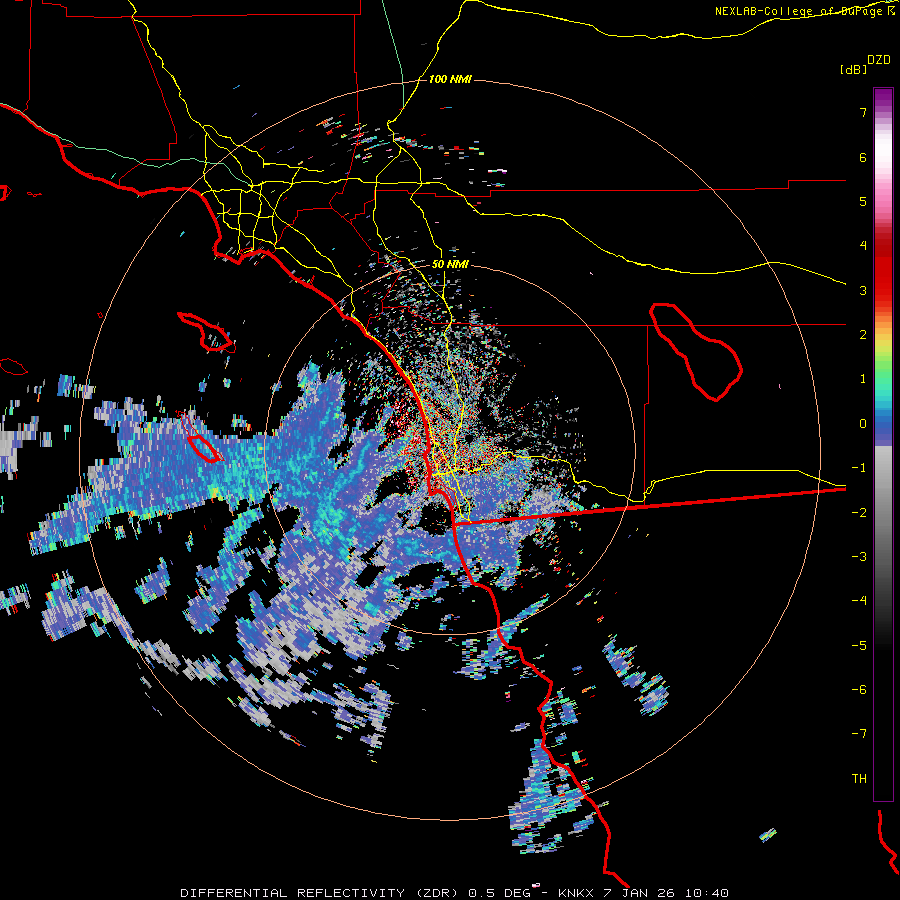Image resolution: width=900 pixels, height=900 pixels.
Task: Click the -1 scale value
Action: pyautogui.click(x=859, y=467)
